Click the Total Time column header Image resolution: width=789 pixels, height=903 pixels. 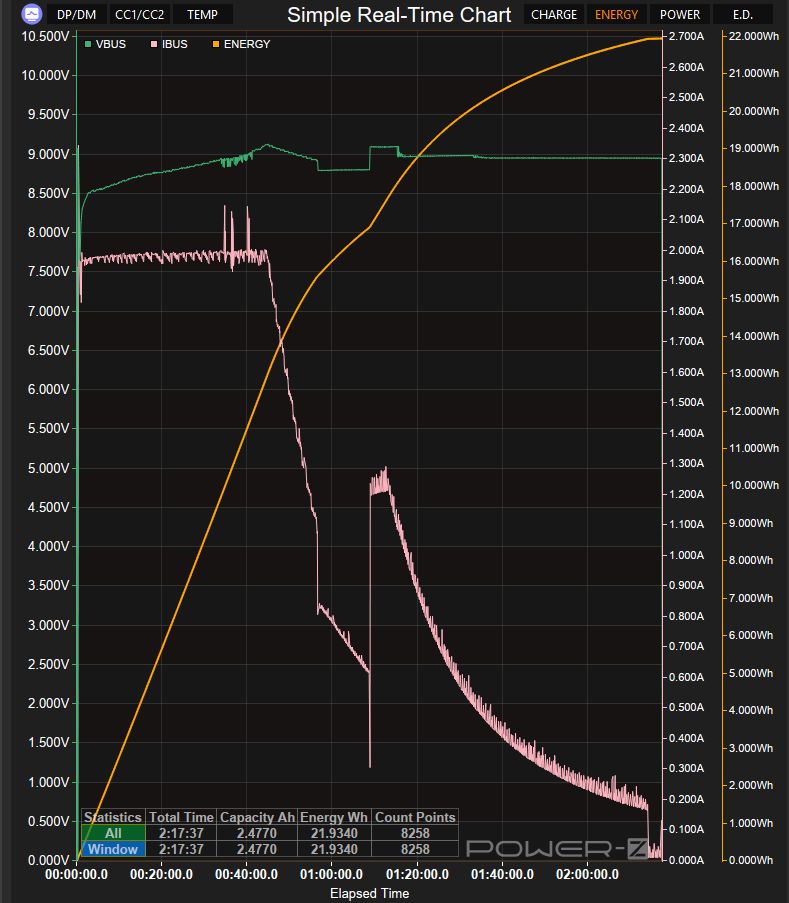(181, 817)
